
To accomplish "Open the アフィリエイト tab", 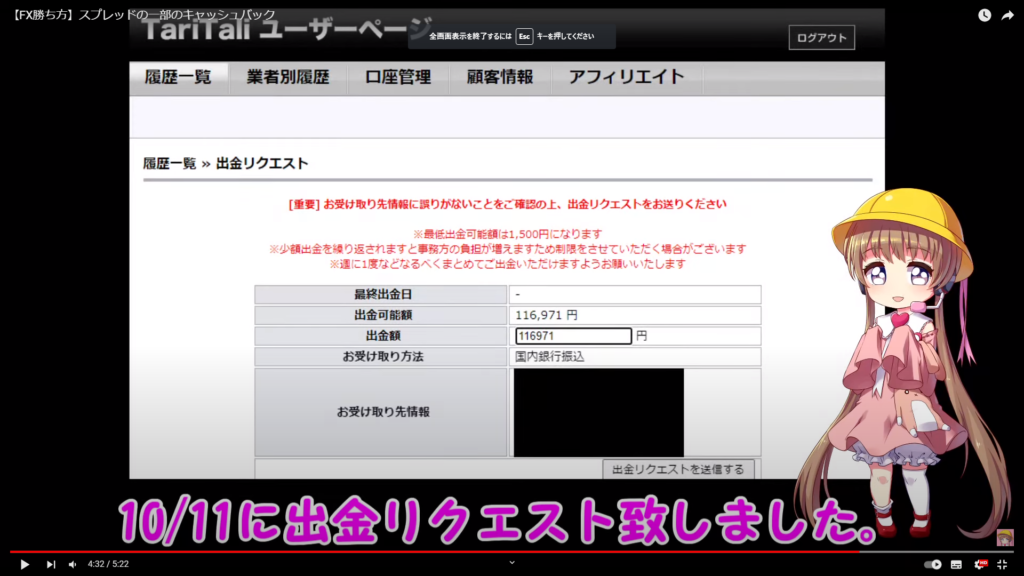I will pos(626,77).
